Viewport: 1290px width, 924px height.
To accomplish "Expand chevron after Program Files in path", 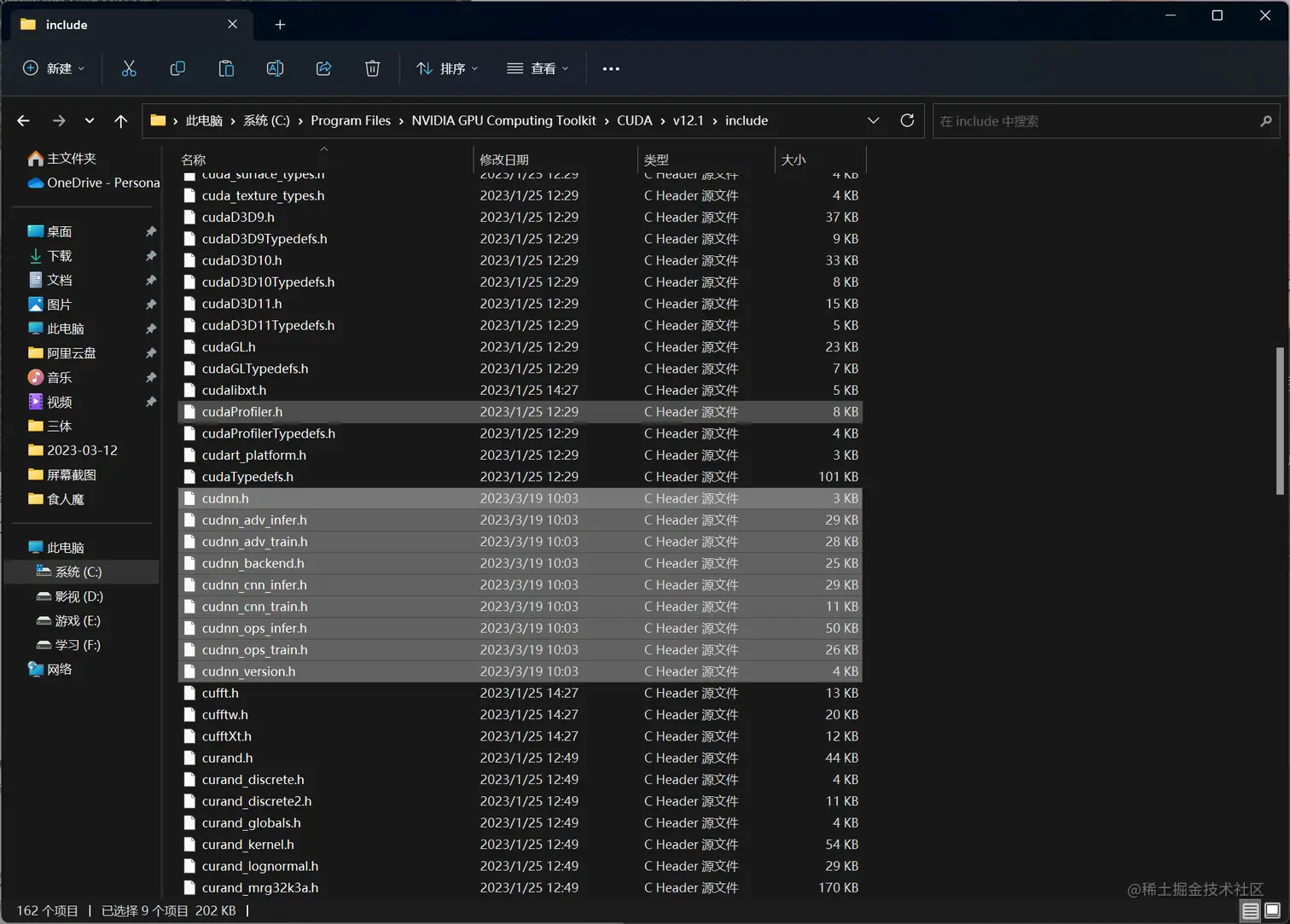I will 401,121.
